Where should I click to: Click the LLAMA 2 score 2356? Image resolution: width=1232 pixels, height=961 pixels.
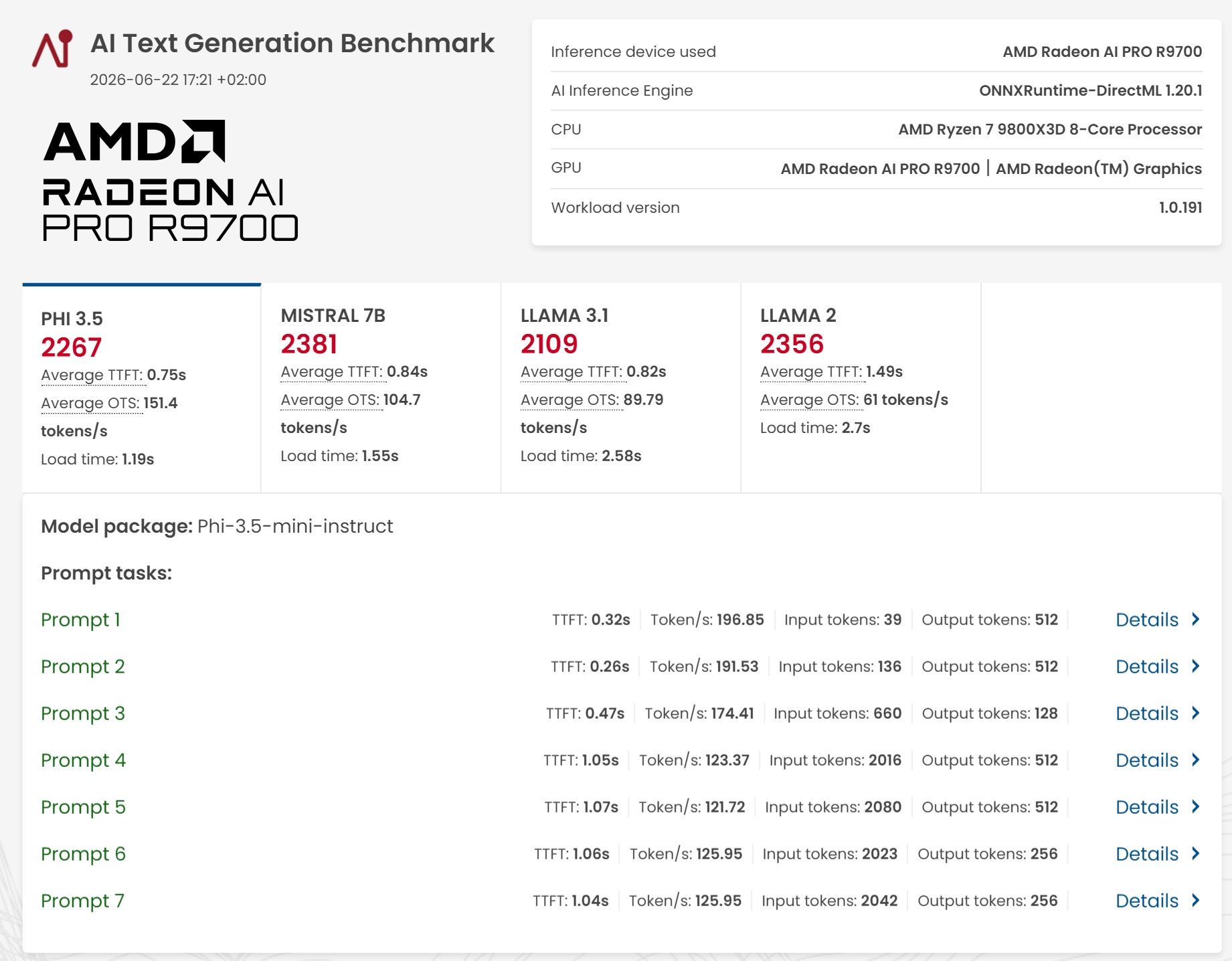point(792,344)
